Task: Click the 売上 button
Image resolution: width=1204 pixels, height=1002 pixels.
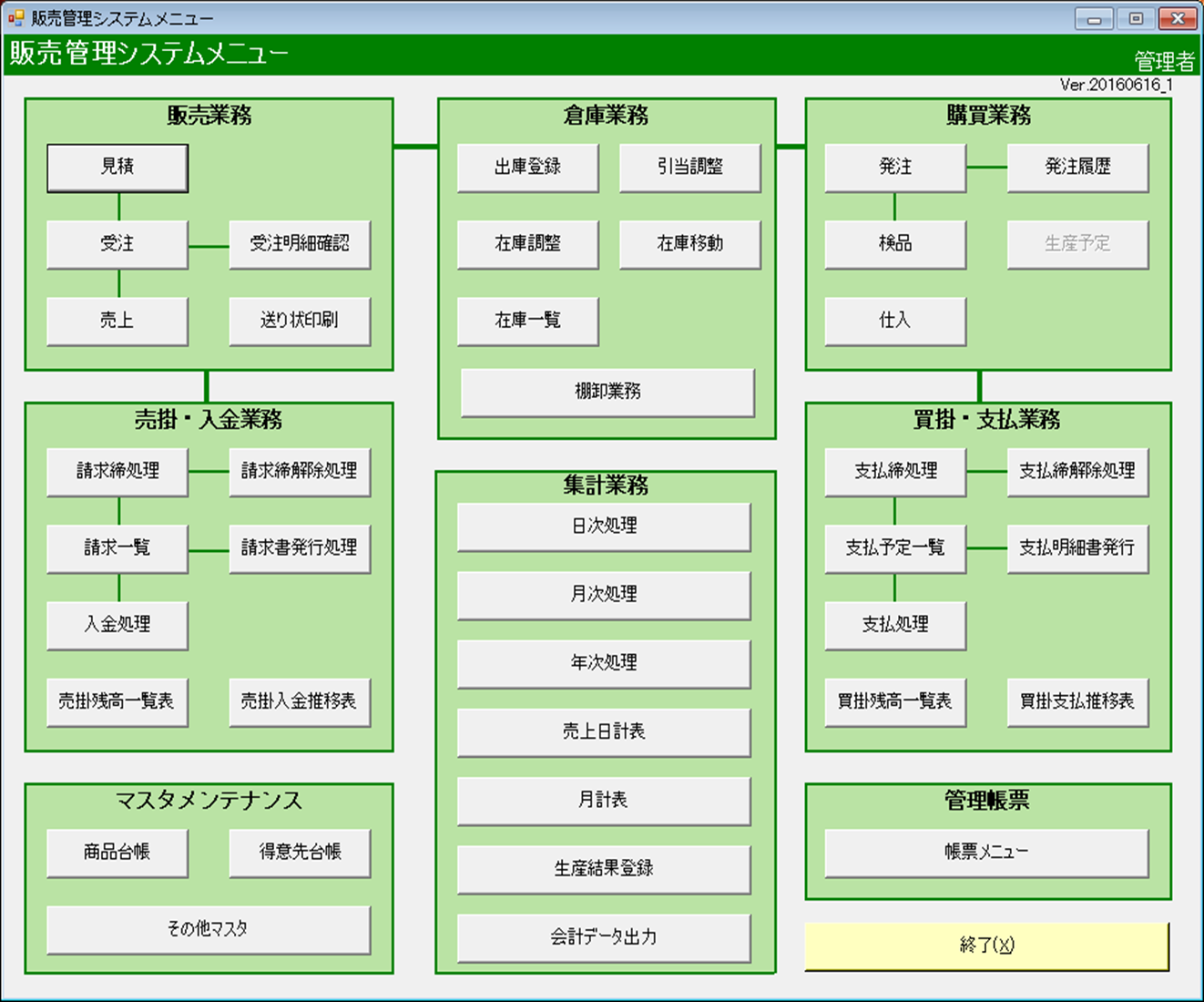Action: click(x=117, y=321)
